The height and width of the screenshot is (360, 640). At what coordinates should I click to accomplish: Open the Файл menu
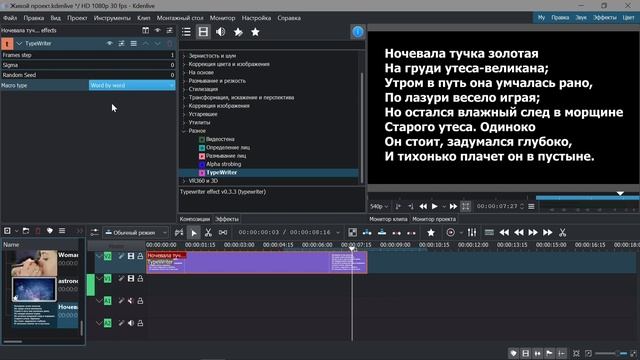[x=10, y=18]
